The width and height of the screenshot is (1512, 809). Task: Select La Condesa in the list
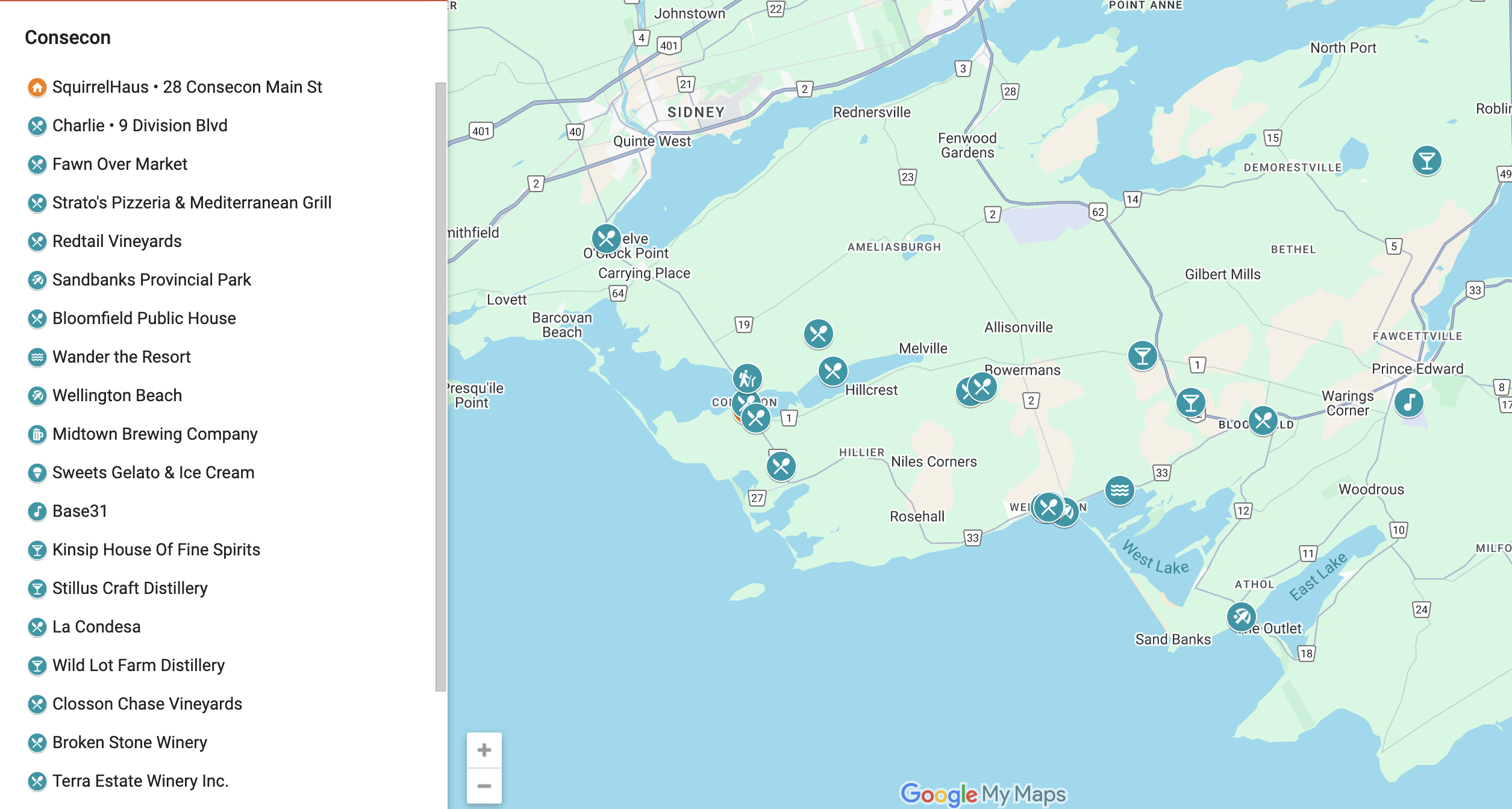[96, 627]
